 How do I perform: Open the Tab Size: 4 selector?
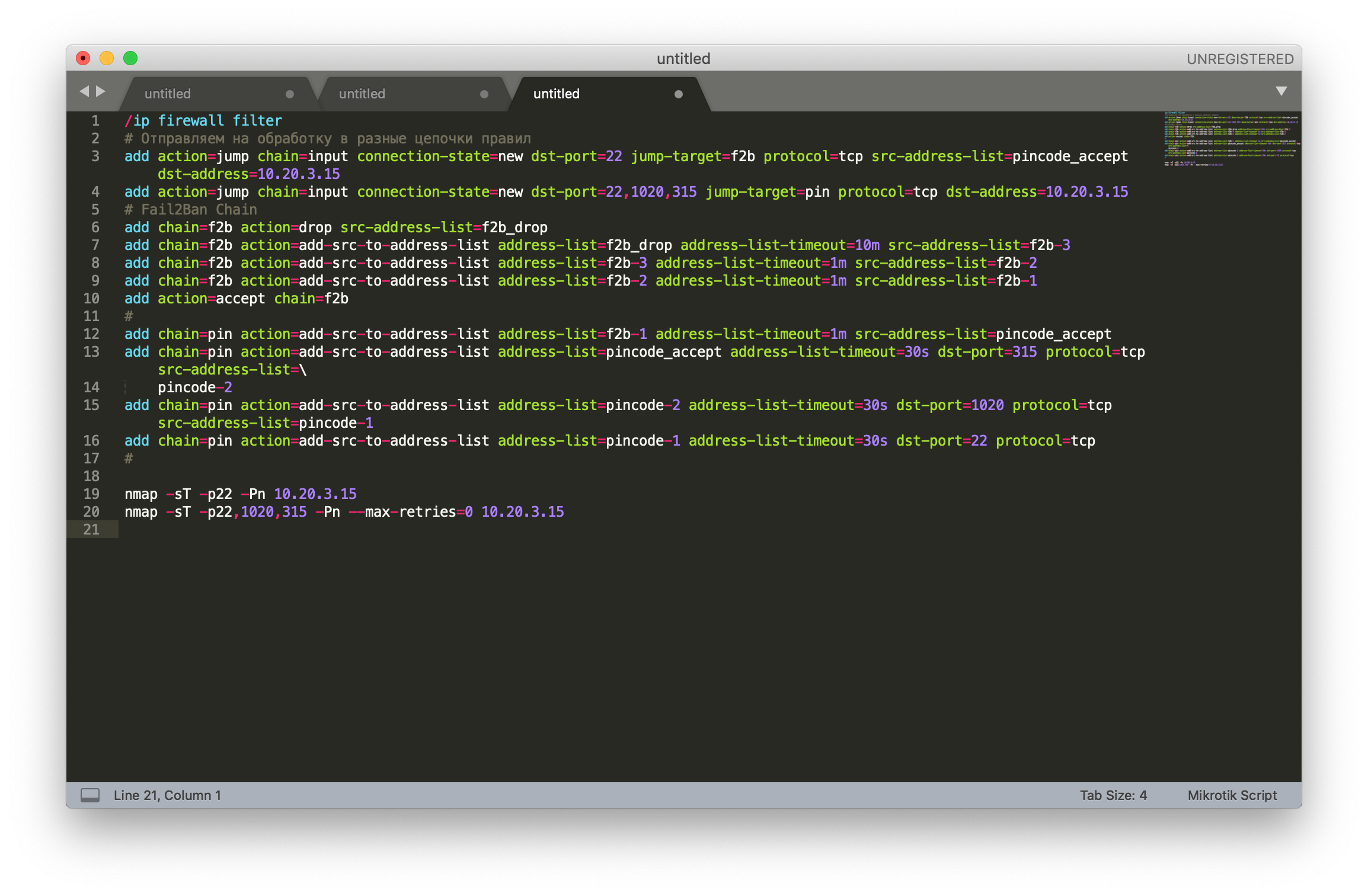[x=1113, y=795]
